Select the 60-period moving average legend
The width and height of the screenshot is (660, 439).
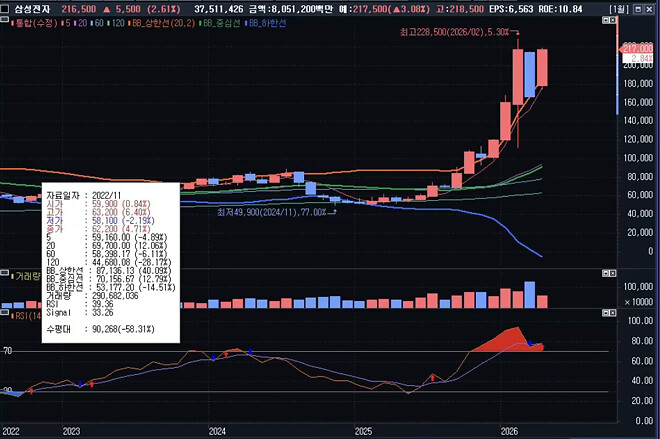[97, 23]
